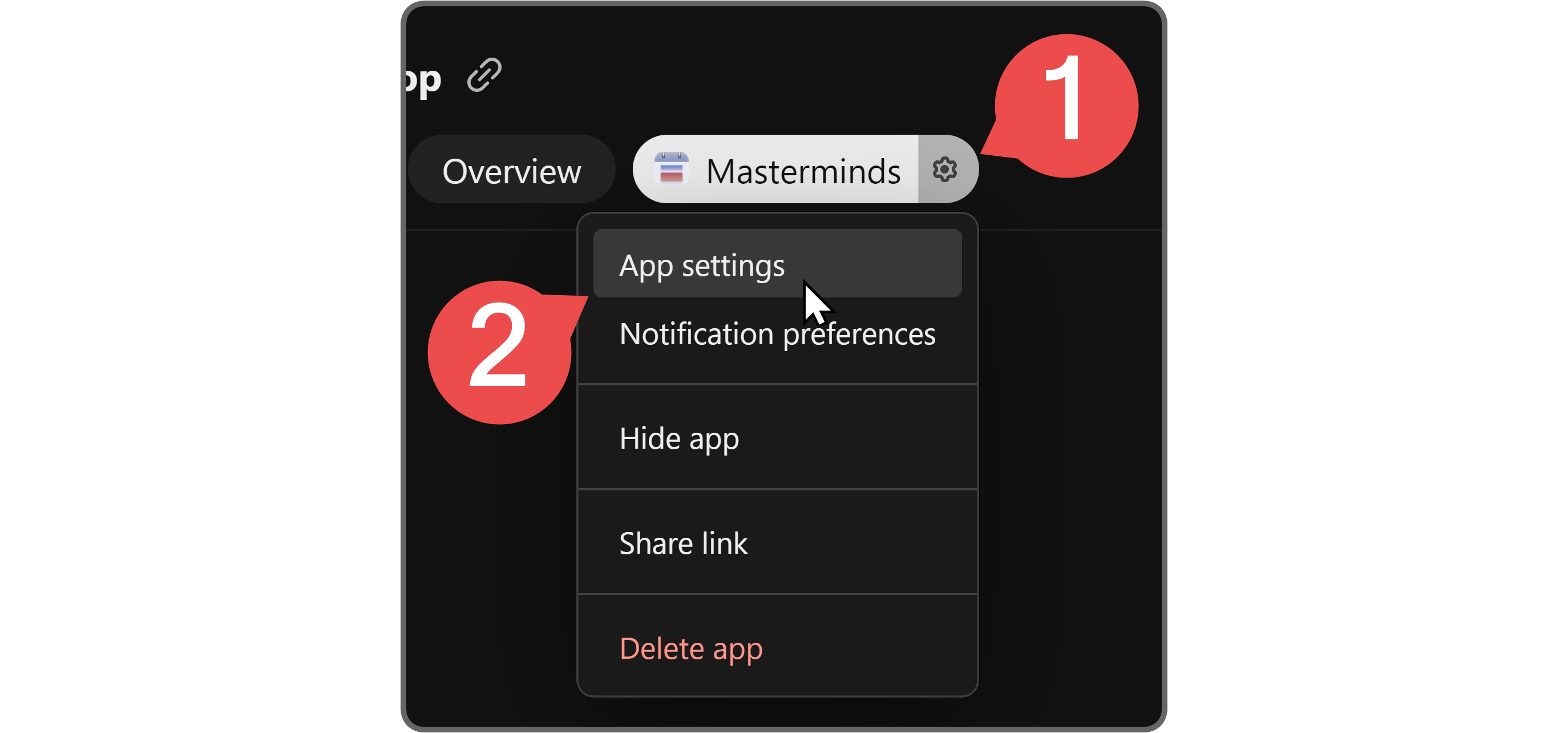Select the Masterminds tab label
This screenshot has width=1568, height=733.
point(802,171)
